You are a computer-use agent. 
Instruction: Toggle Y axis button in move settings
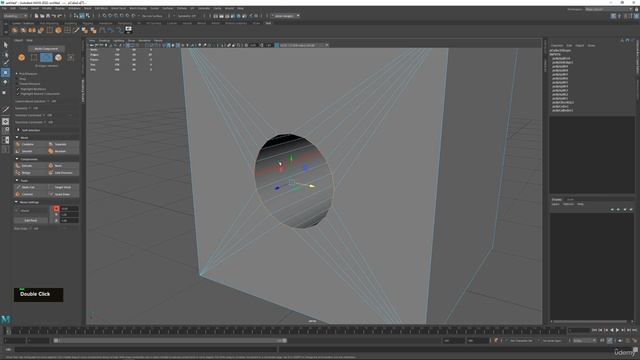pos(56,215)
